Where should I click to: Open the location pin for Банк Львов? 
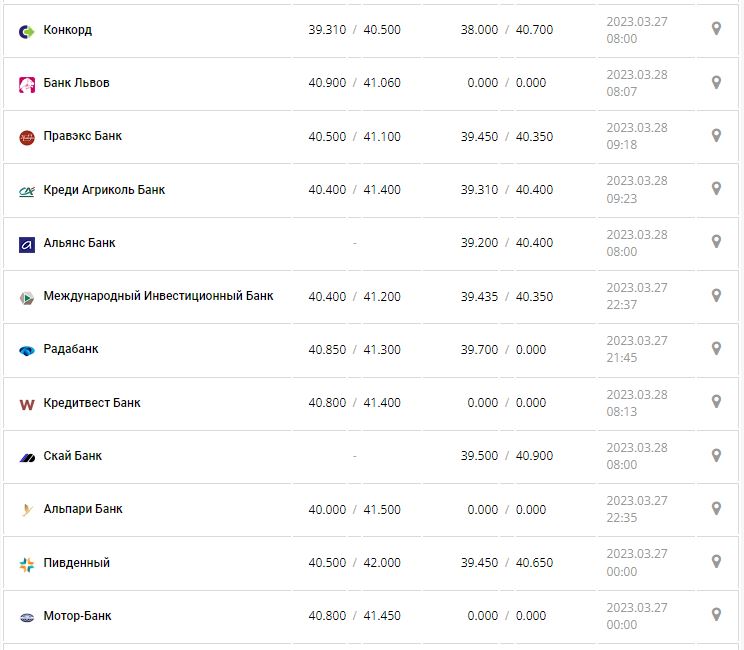click(716, 82)
